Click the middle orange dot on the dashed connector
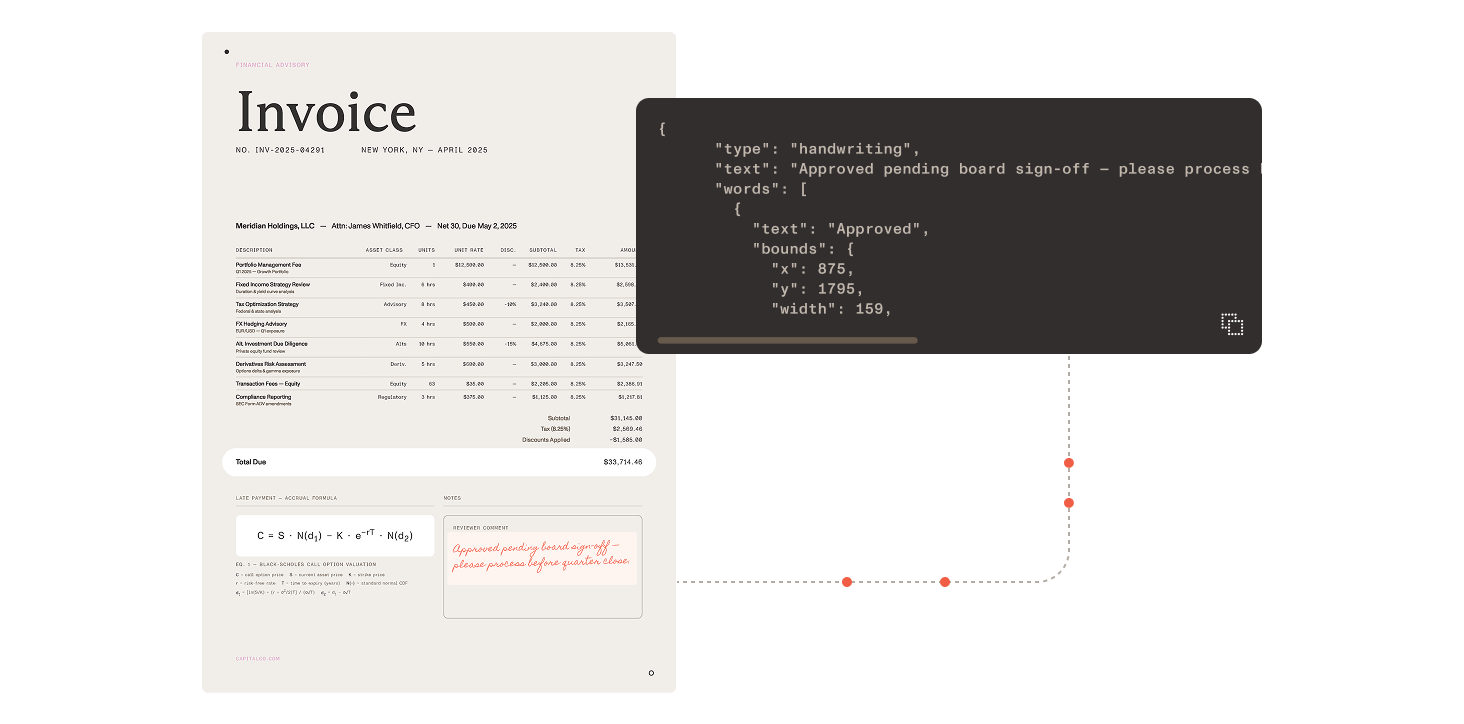The width and height of the screenshot is (1464, 724). [x=945, y=580]
